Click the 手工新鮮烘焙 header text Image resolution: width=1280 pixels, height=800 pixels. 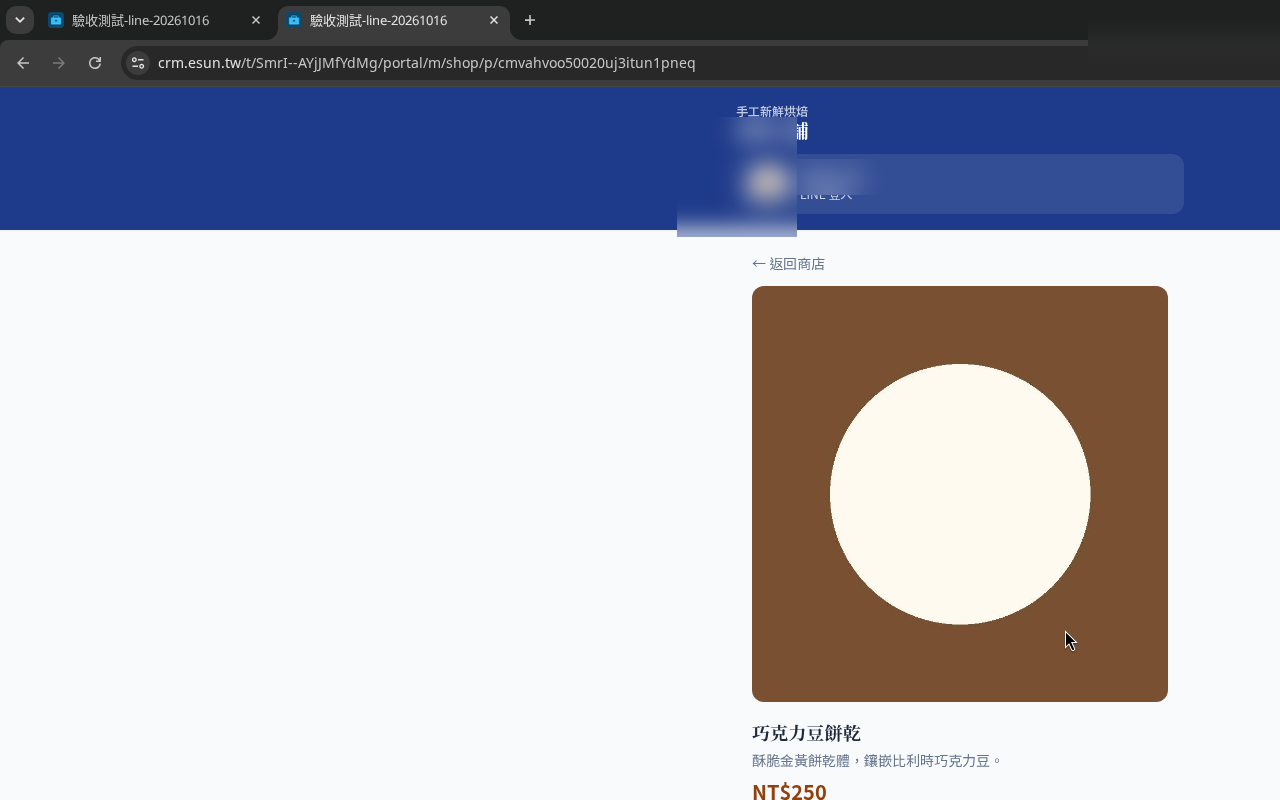[772, 112]
